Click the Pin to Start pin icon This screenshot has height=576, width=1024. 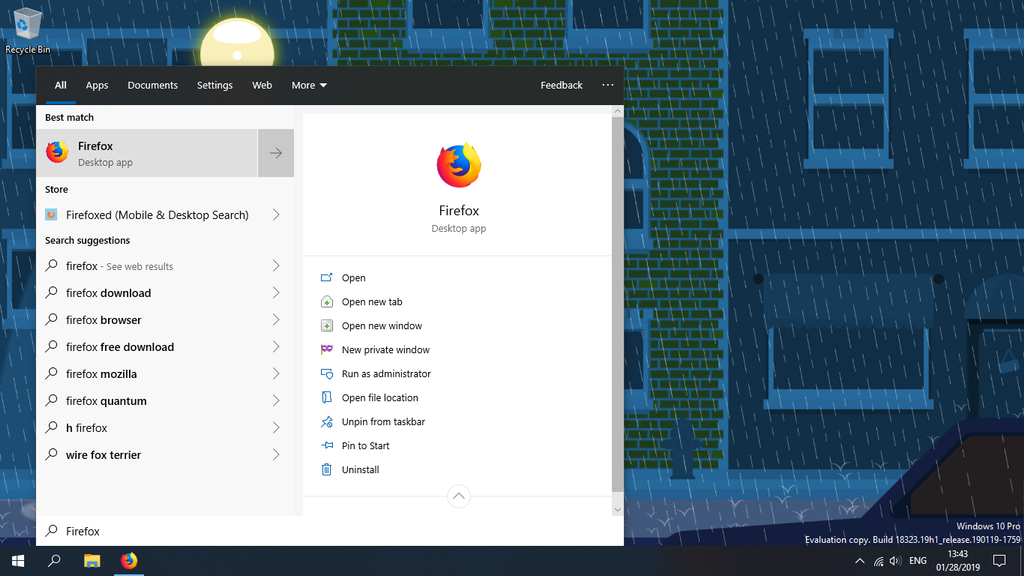(327, 445)
